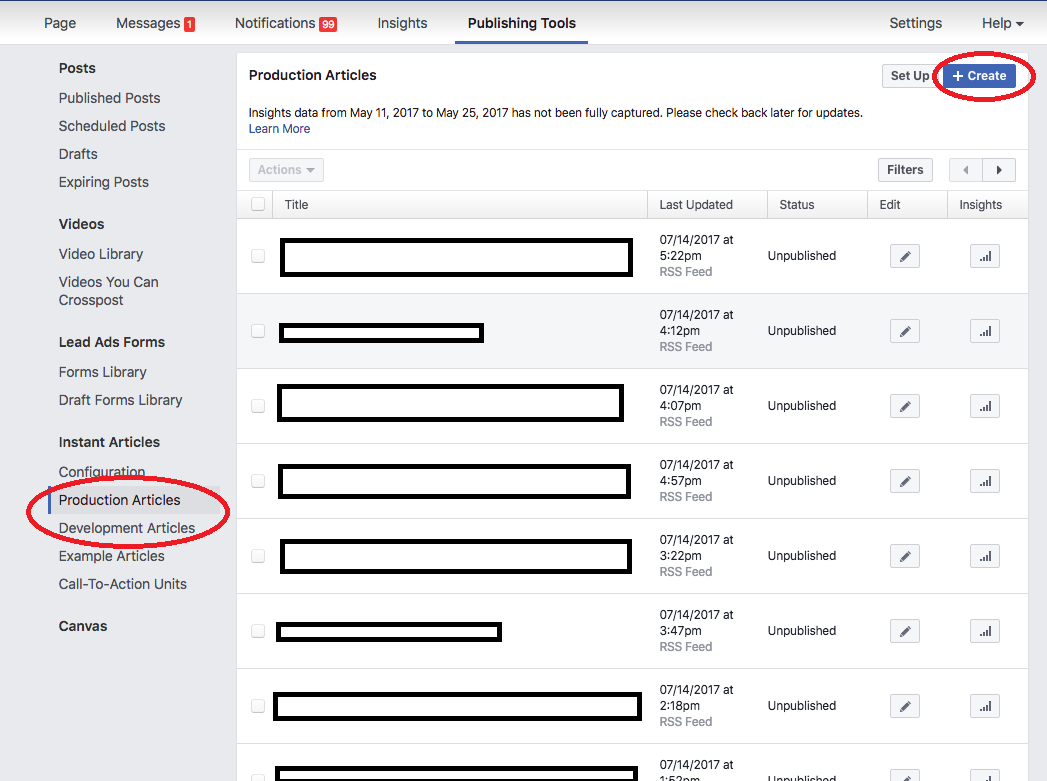
Task: Open Instant Articles Configuration
Action: pyautogui.click(x=101, y=472)
